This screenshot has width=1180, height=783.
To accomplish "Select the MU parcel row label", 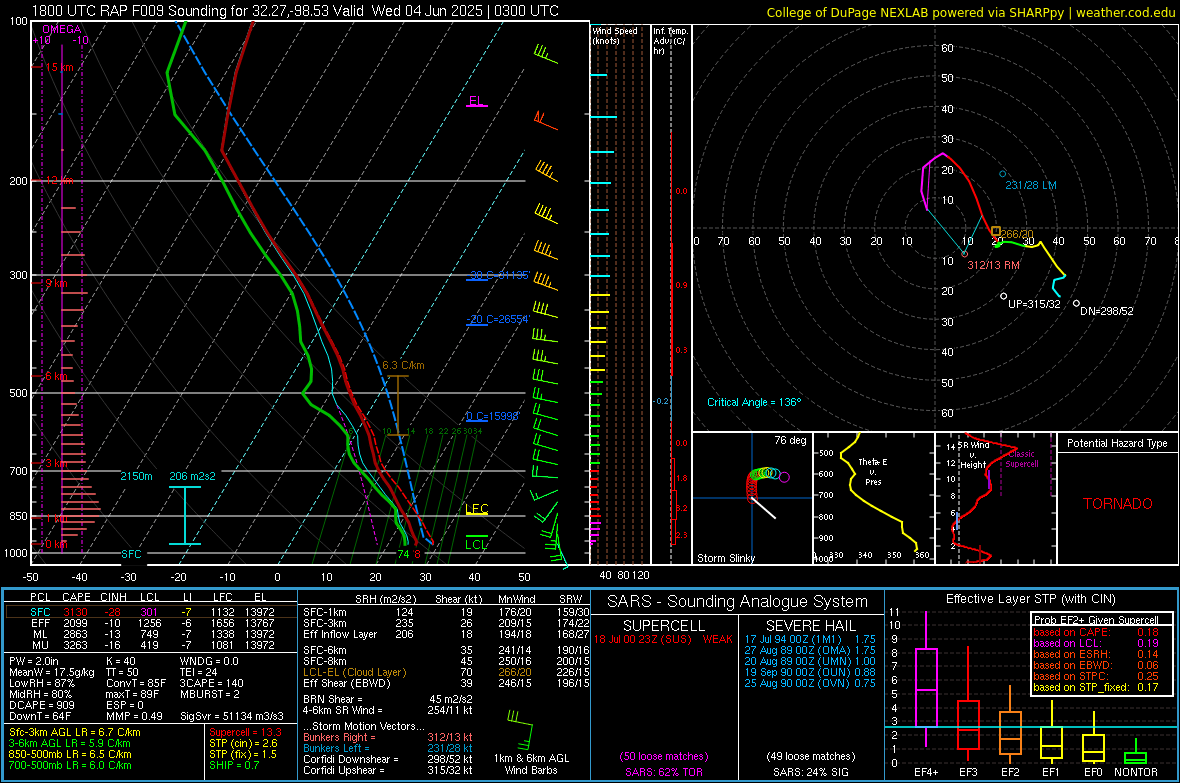I will point(40,645).
